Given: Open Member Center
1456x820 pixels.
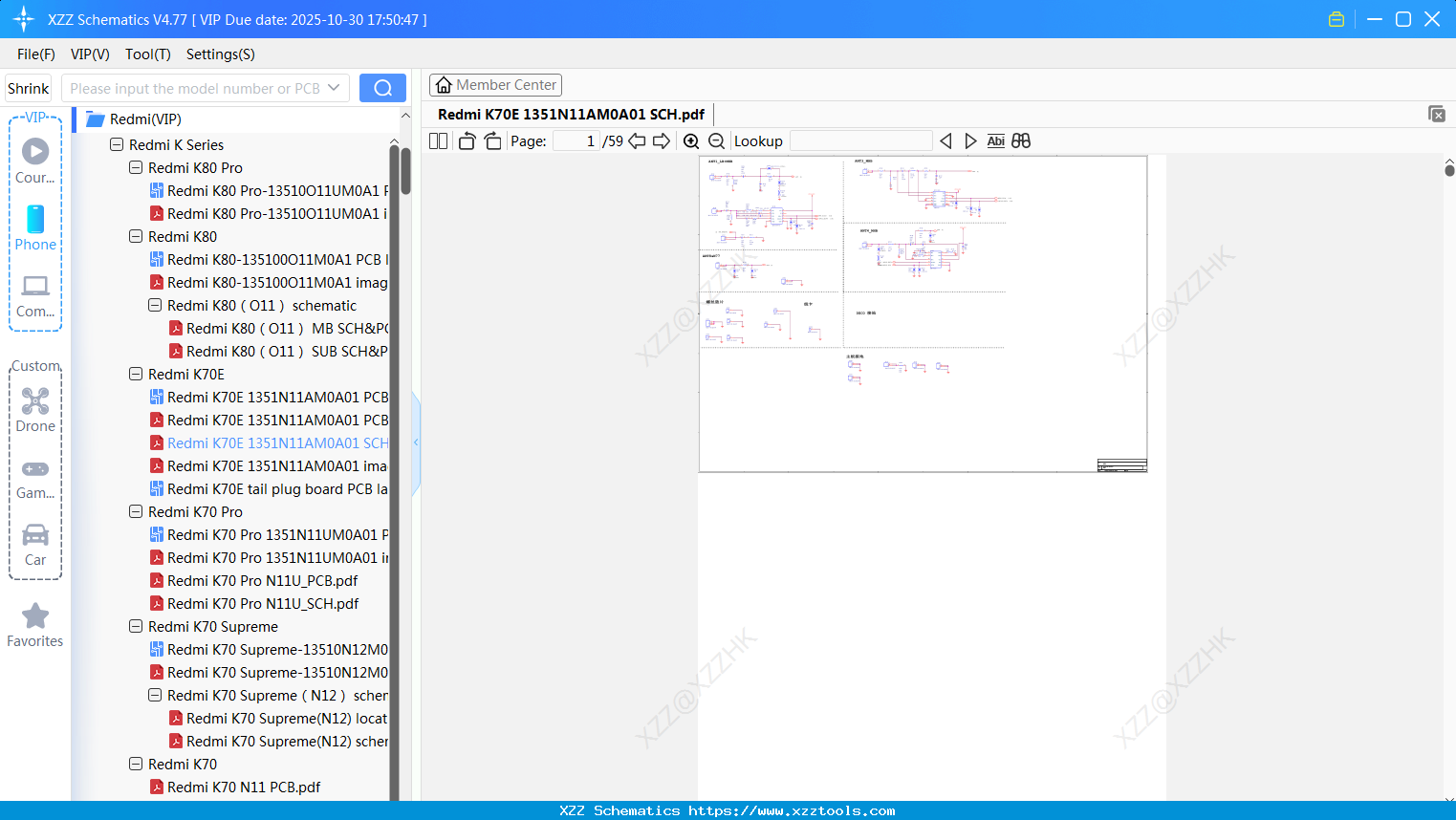Looking at the screenshot, I should (x=495, y=85).
